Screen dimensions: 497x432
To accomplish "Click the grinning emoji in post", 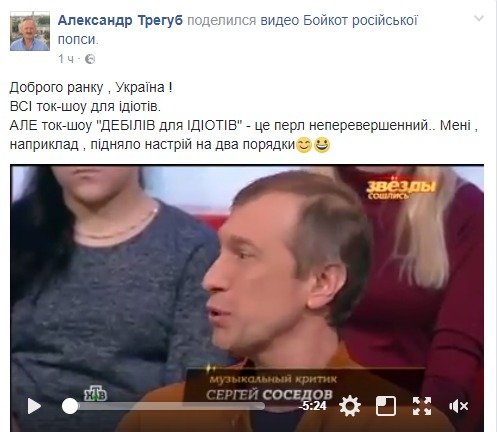I will click(322, 145).
